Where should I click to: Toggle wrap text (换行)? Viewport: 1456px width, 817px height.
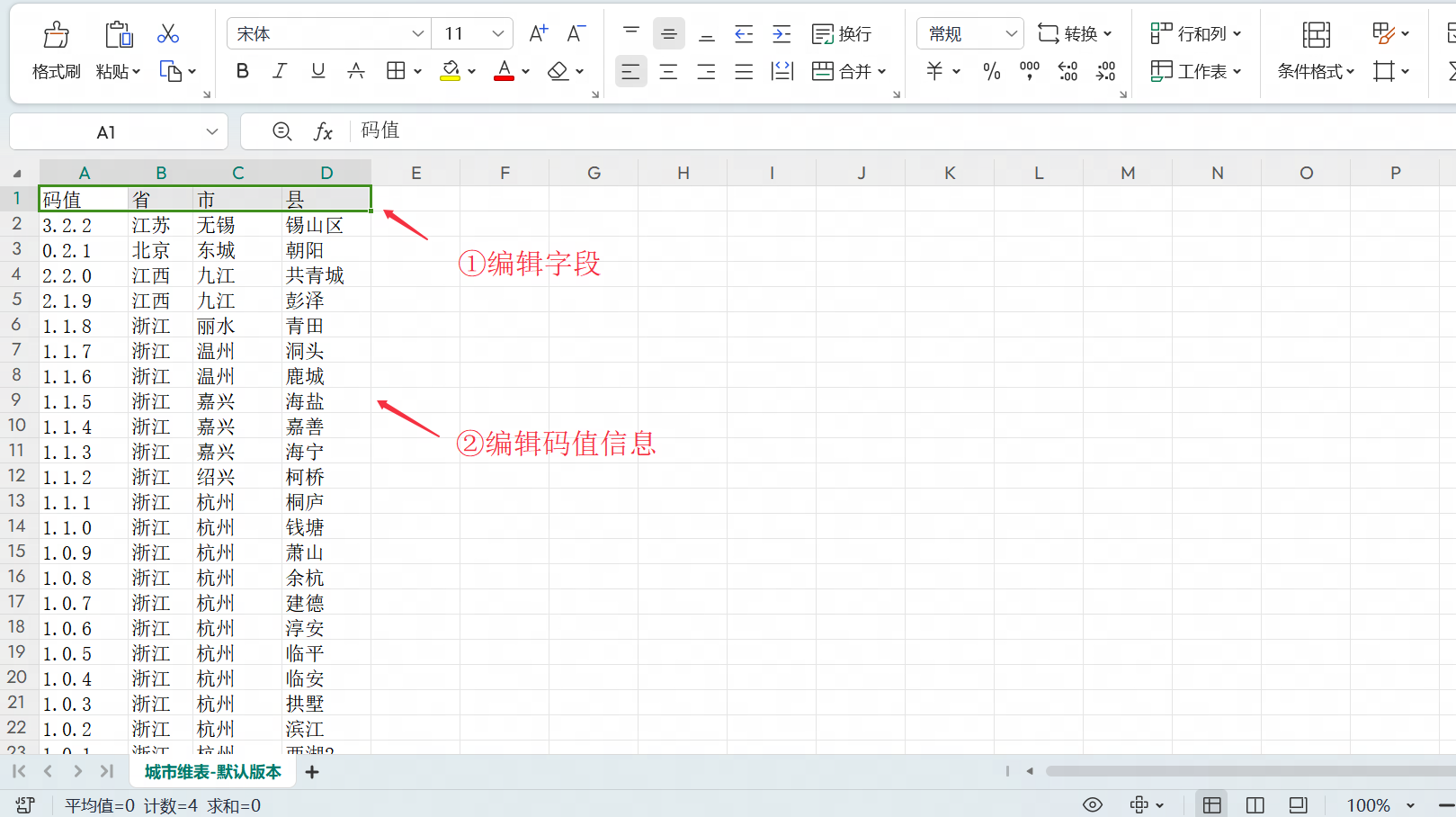[842, 34]
